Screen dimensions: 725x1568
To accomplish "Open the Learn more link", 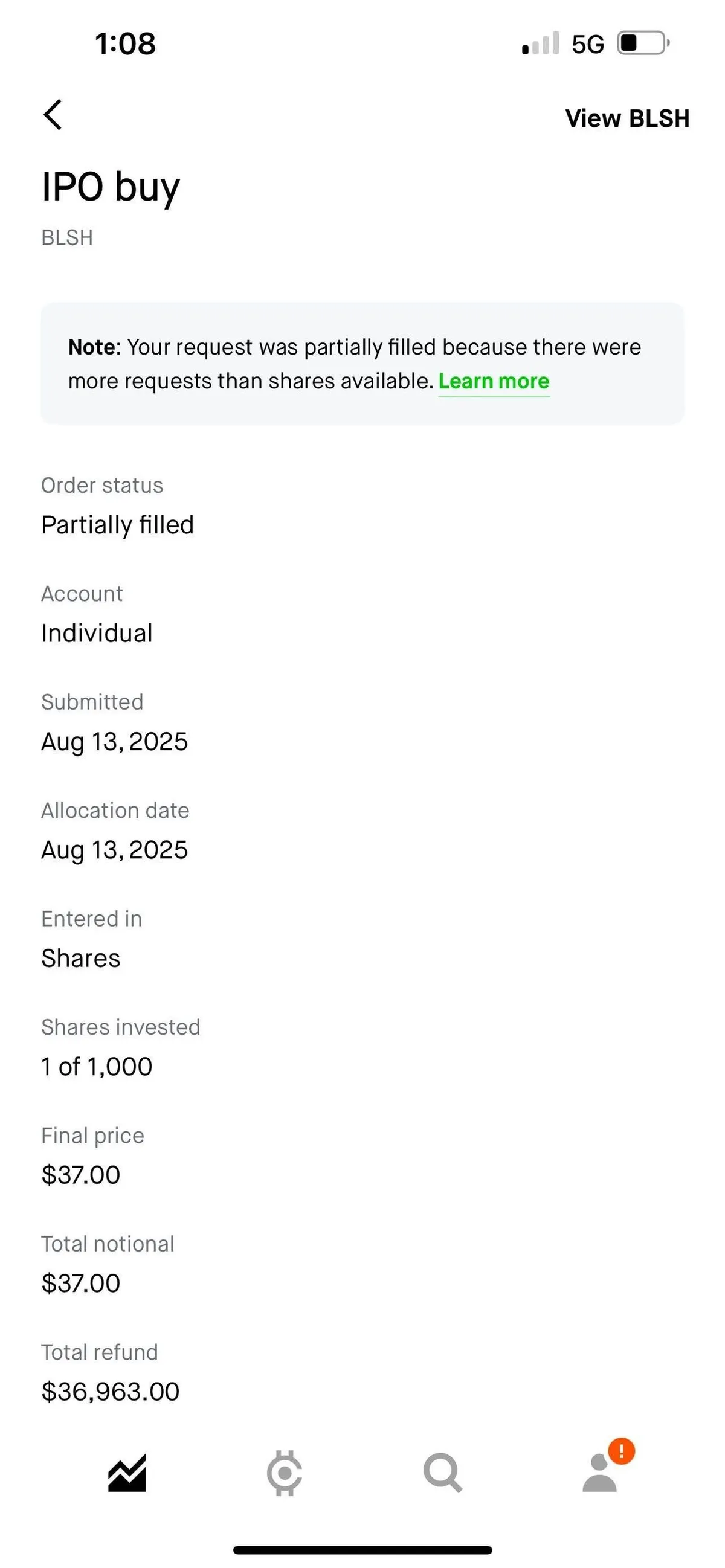I will pos(494,382).
